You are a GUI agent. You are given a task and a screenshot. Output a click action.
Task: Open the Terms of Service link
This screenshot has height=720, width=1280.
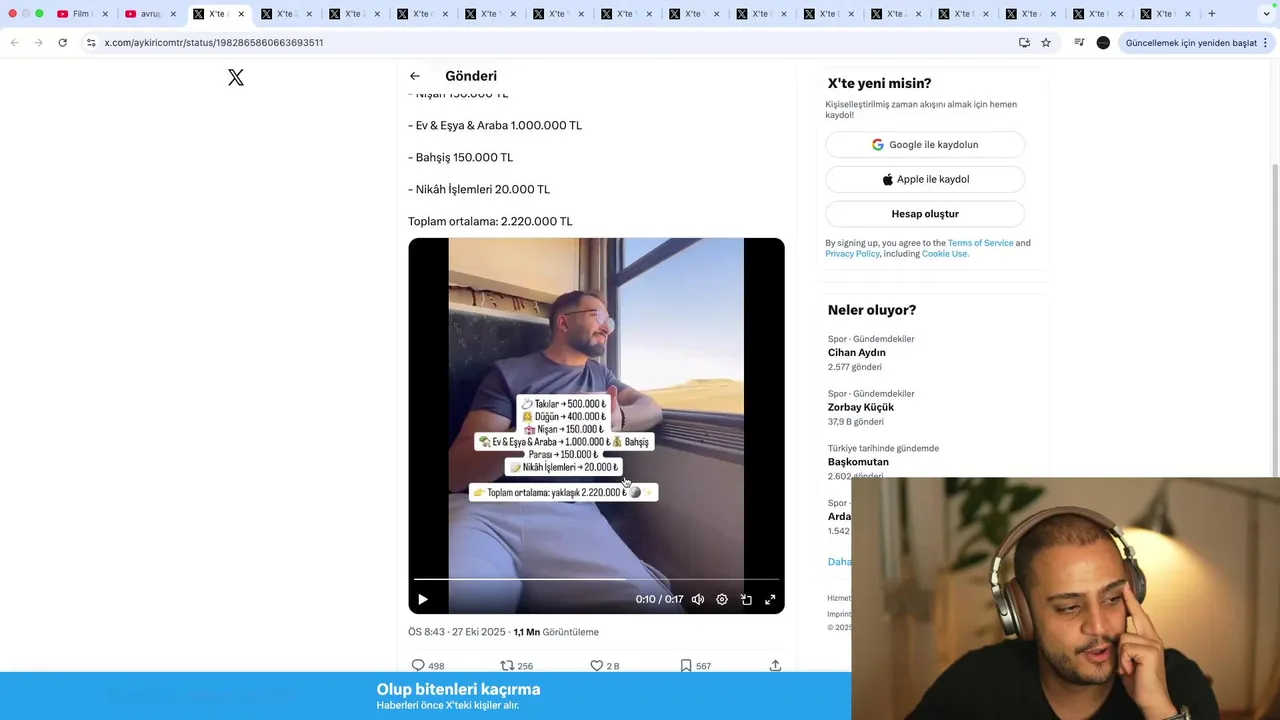[980, 243]
